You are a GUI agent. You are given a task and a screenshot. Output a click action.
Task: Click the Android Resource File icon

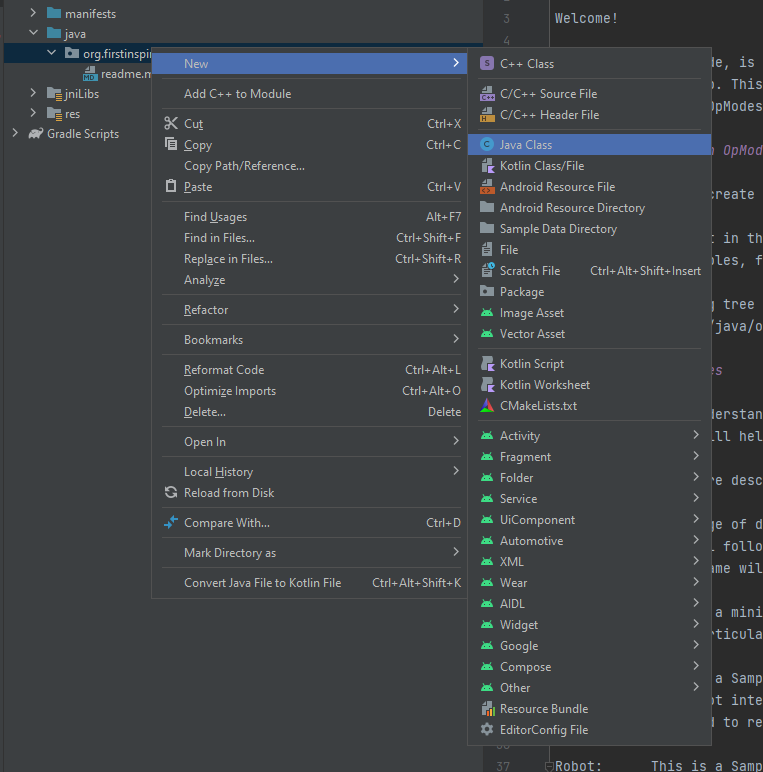pyautogui.click(x=487, y=187)
